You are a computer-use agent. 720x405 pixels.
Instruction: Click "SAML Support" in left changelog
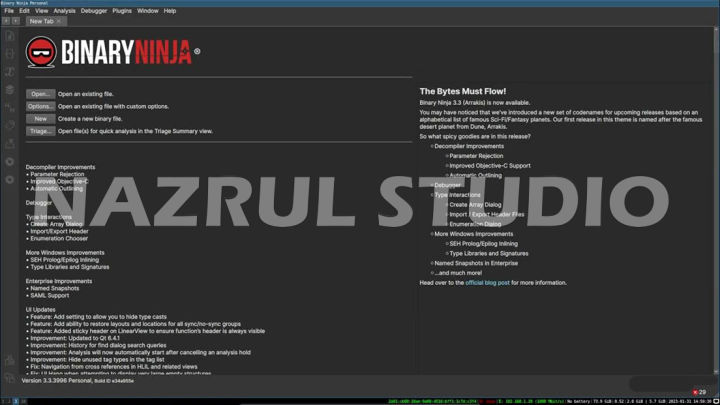pyautogui.click(x=50, y=296)
